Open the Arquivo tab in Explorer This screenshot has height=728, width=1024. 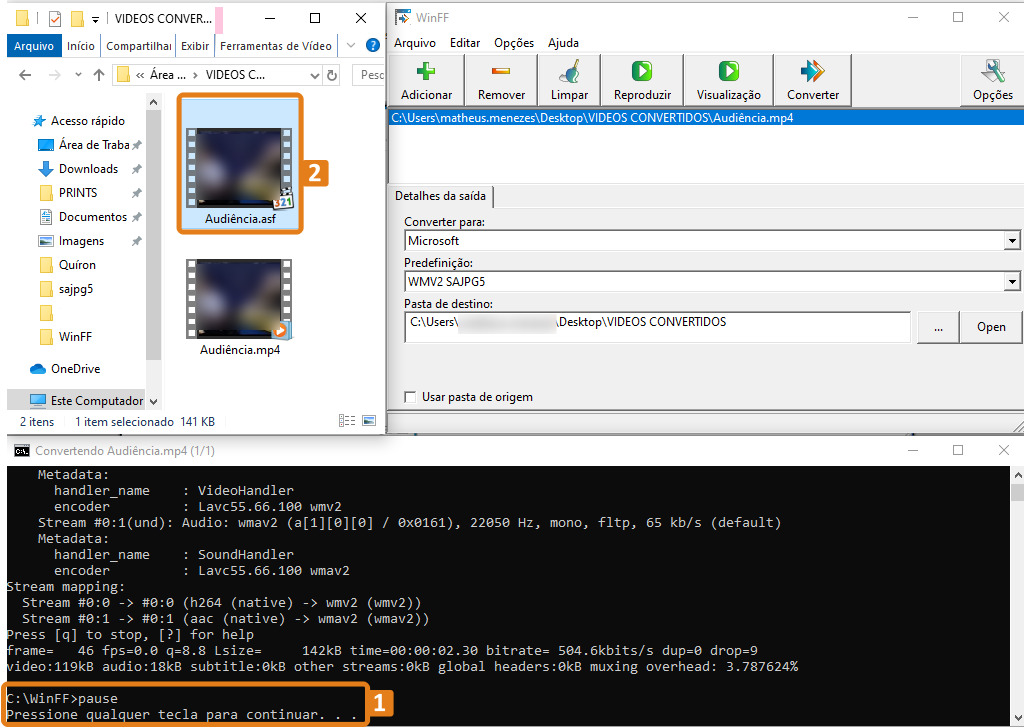pyautogui.click(x=34, y=46)
